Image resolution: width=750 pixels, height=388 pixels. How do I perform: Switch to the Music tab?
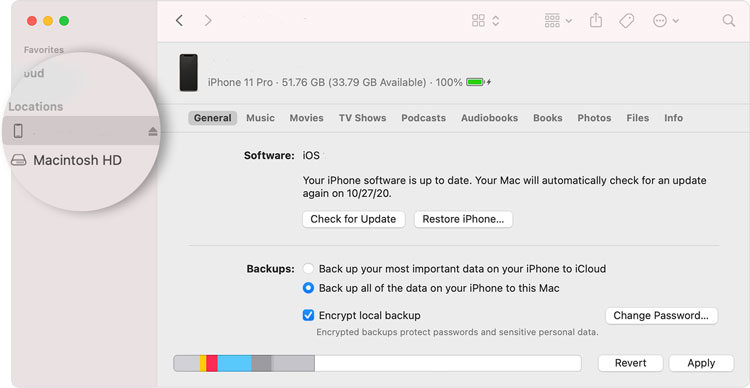pyautogui.click(x=260, y=118)
